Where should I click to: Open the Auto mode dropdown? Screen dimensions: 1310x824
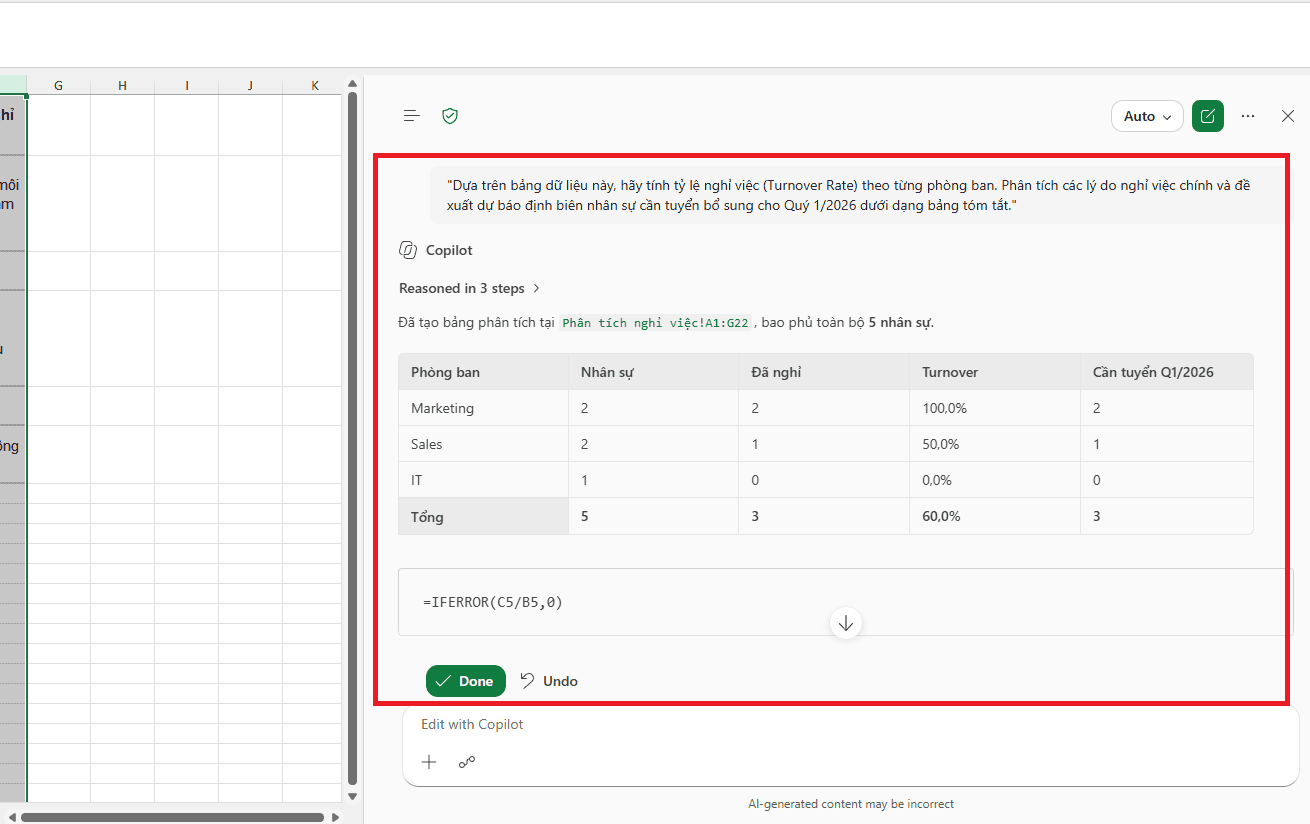point(1147,116)
